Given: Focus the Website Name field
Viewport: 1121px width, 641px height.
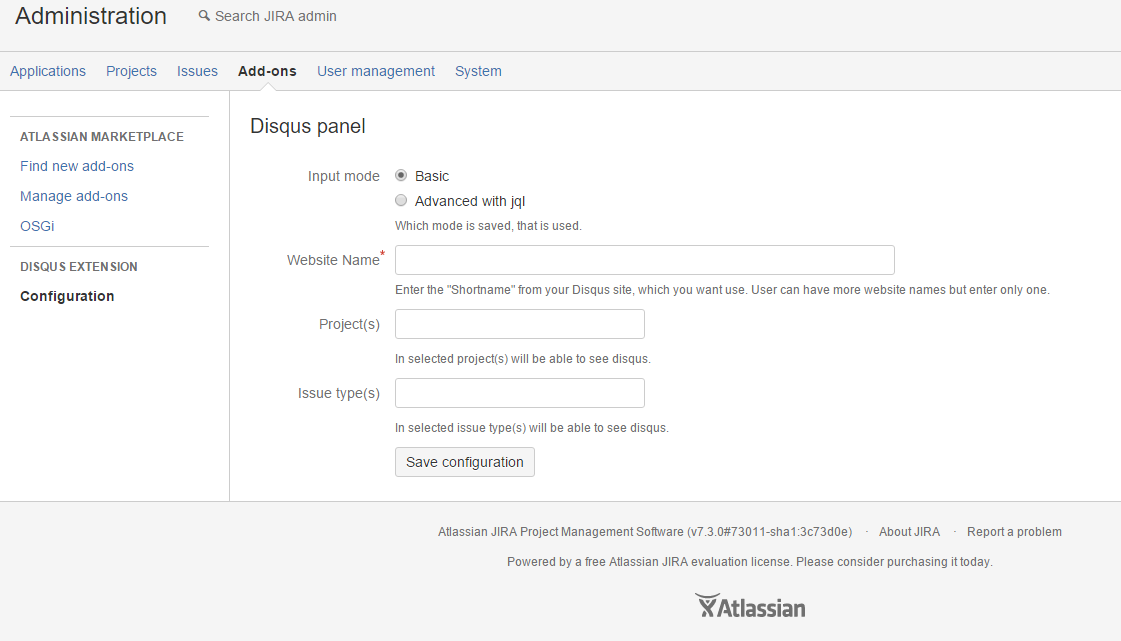Looking at the screenshot, I should pyautogui.click(x=645, y=260).
